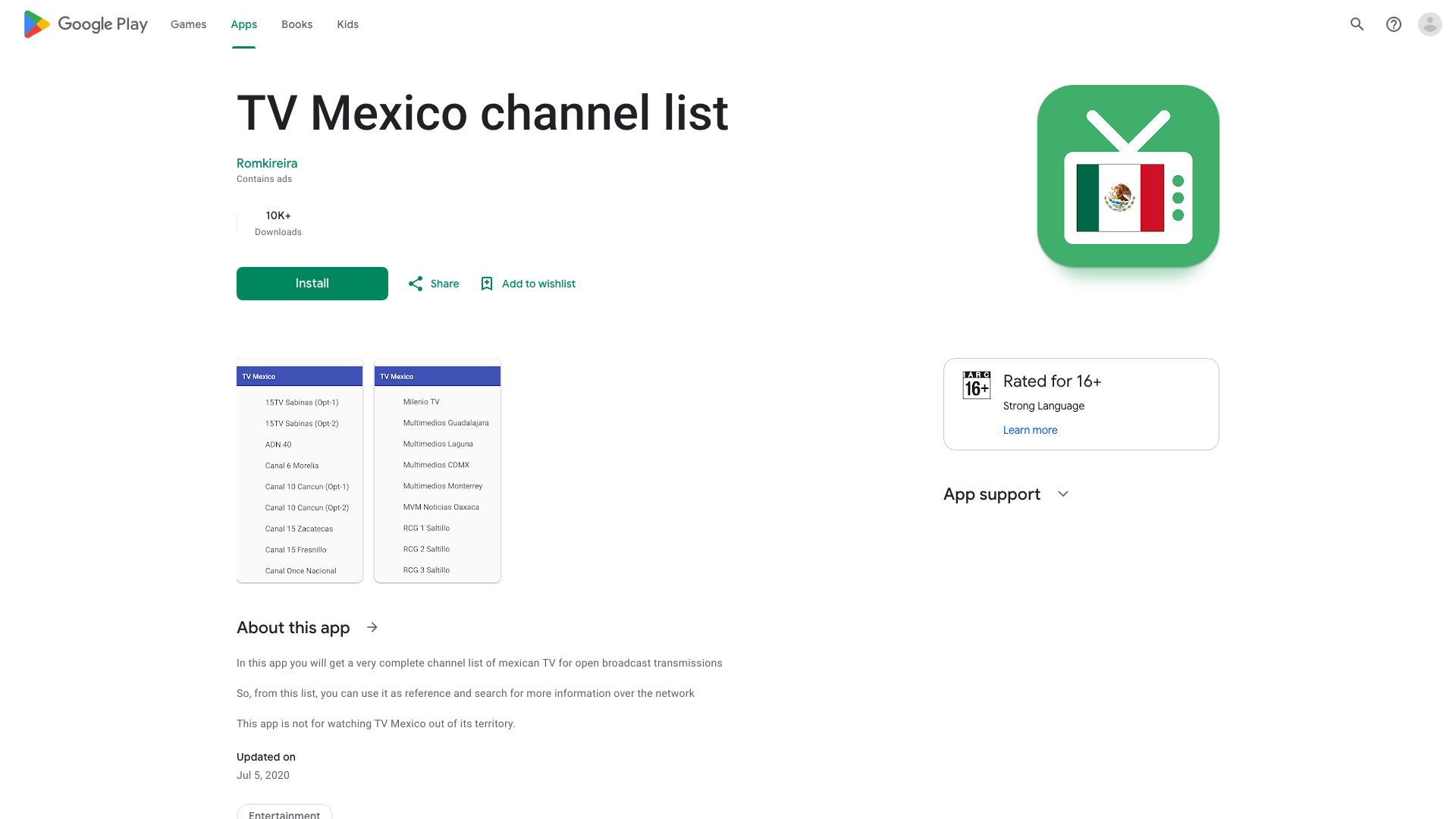Click the Share label

(444, 284)
